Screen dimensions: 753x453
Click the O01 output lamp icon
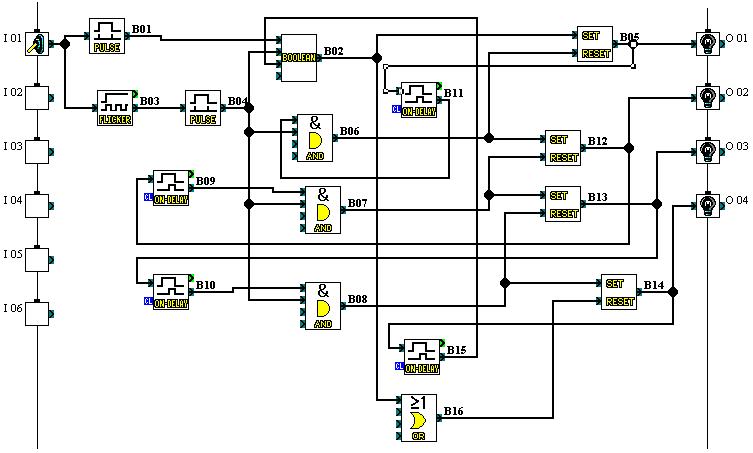click(x=708, y=44)
